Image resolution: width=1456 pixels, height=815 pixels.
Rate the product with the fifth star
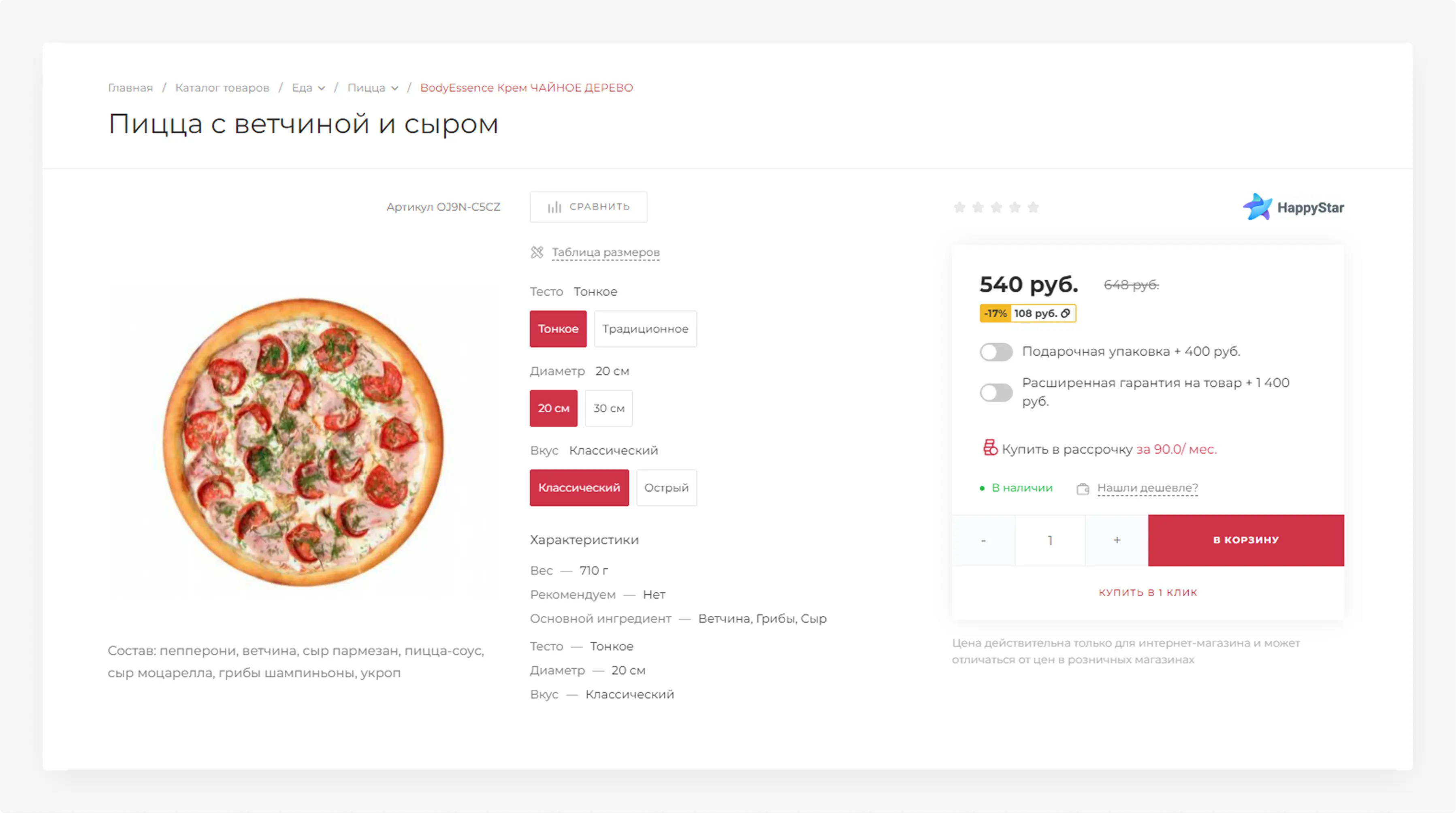click(x=1033, y=207)
